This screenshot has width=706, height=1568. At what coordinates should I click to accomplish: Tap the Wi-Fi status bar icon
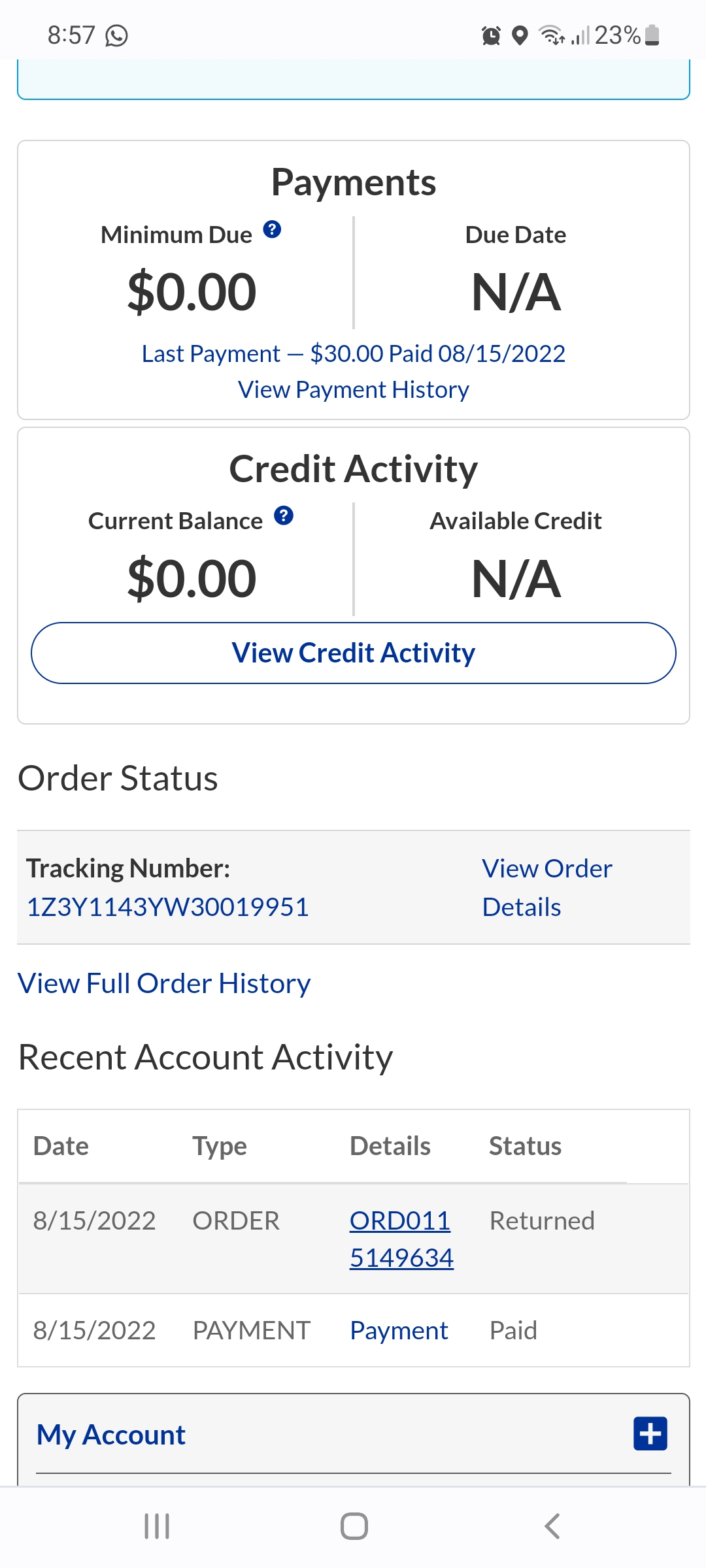[551, 35]
